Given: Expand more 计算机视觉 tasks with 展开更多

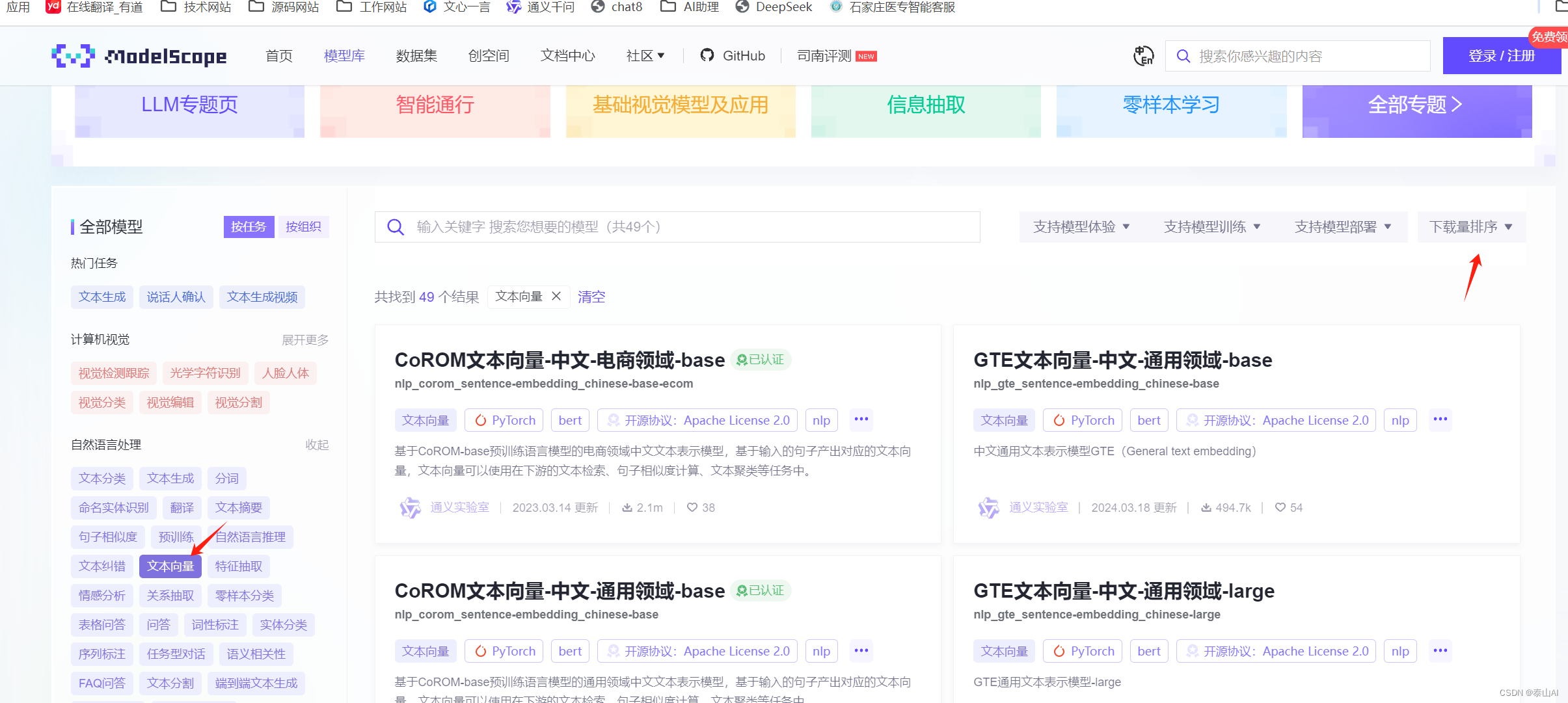Looking at the screenshot, I should [305, 339].
